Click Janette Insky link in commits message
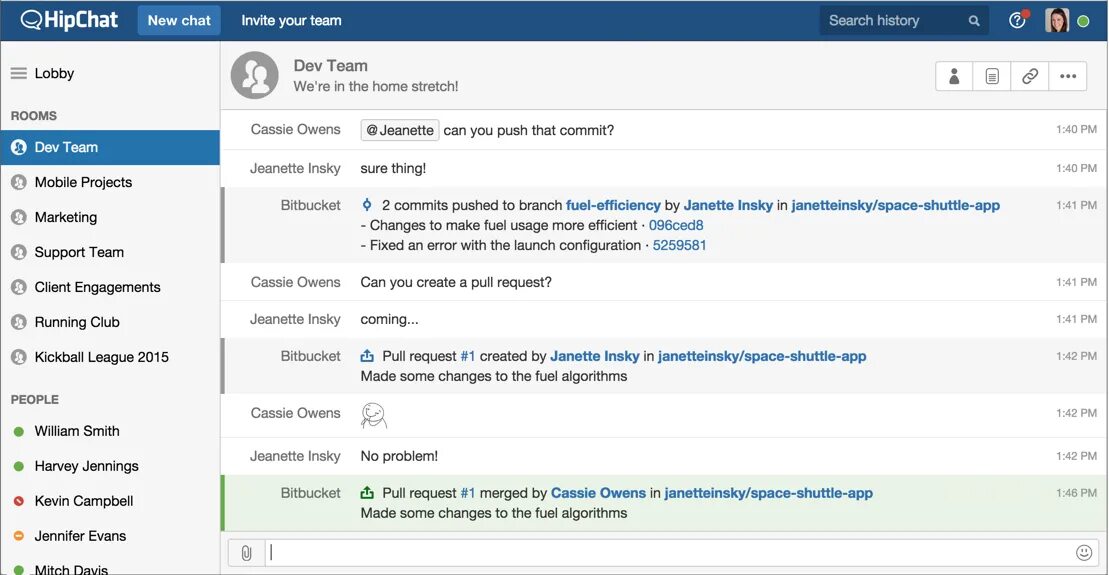Screen dimensions: 1109x575 (728, 205)
